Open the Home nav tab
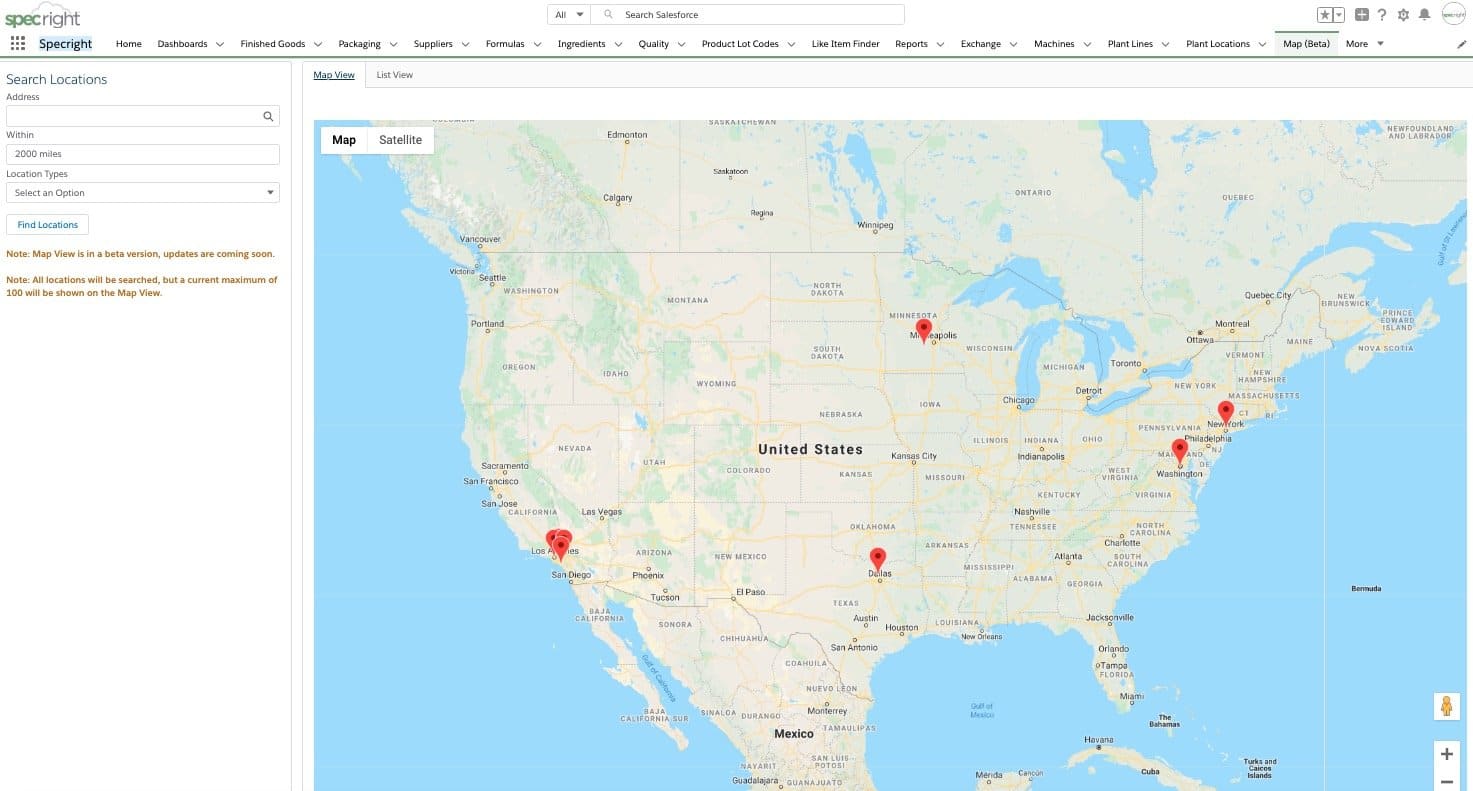The image size is (1473, 791). [x=129, y=44]
